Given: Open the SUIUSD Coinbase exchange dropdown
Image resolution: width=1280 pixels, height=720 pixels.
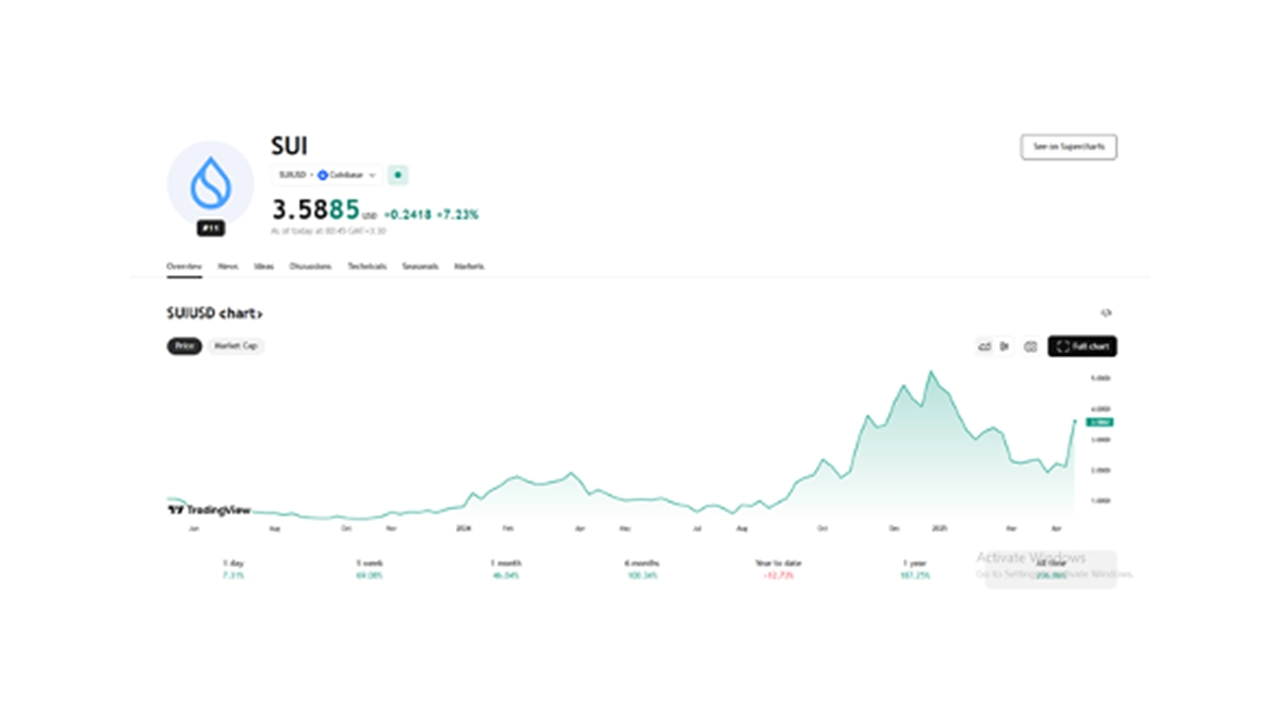Looking at the screenshot, I should [x=327, y=175].
